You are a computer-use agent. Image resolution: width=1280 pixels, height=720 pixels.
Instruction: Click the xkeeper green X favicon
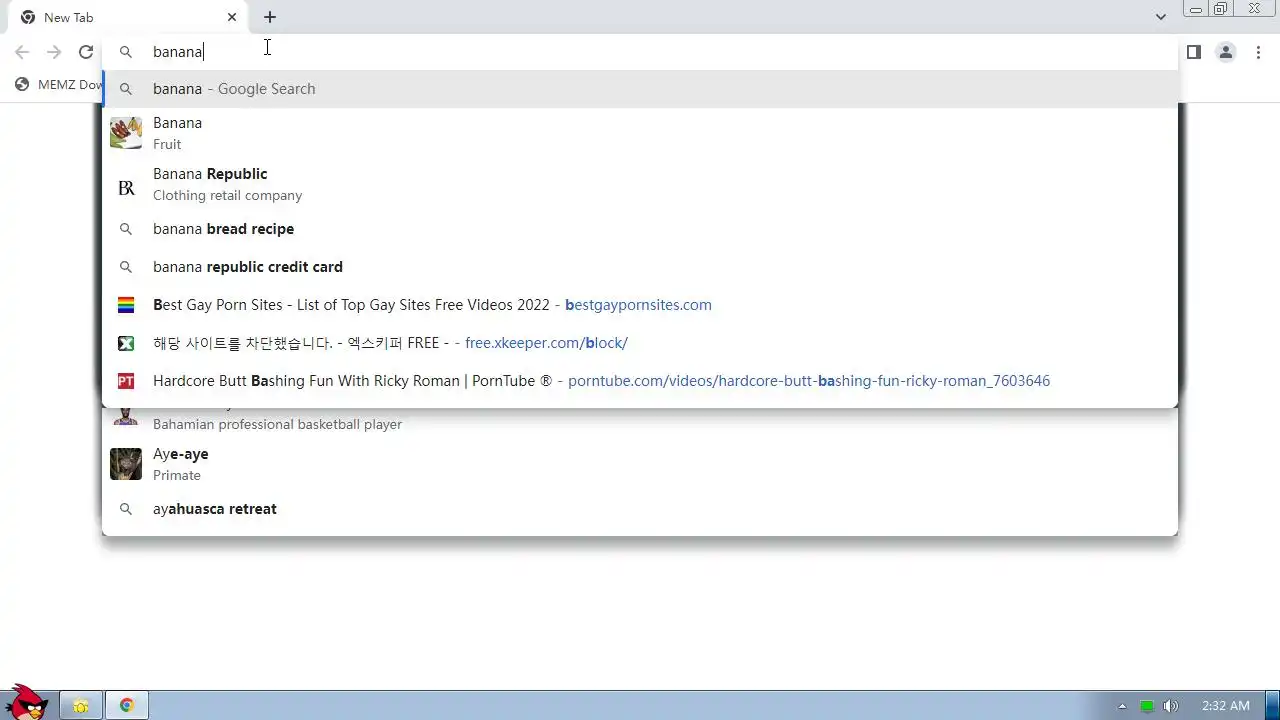pos(126,343)
